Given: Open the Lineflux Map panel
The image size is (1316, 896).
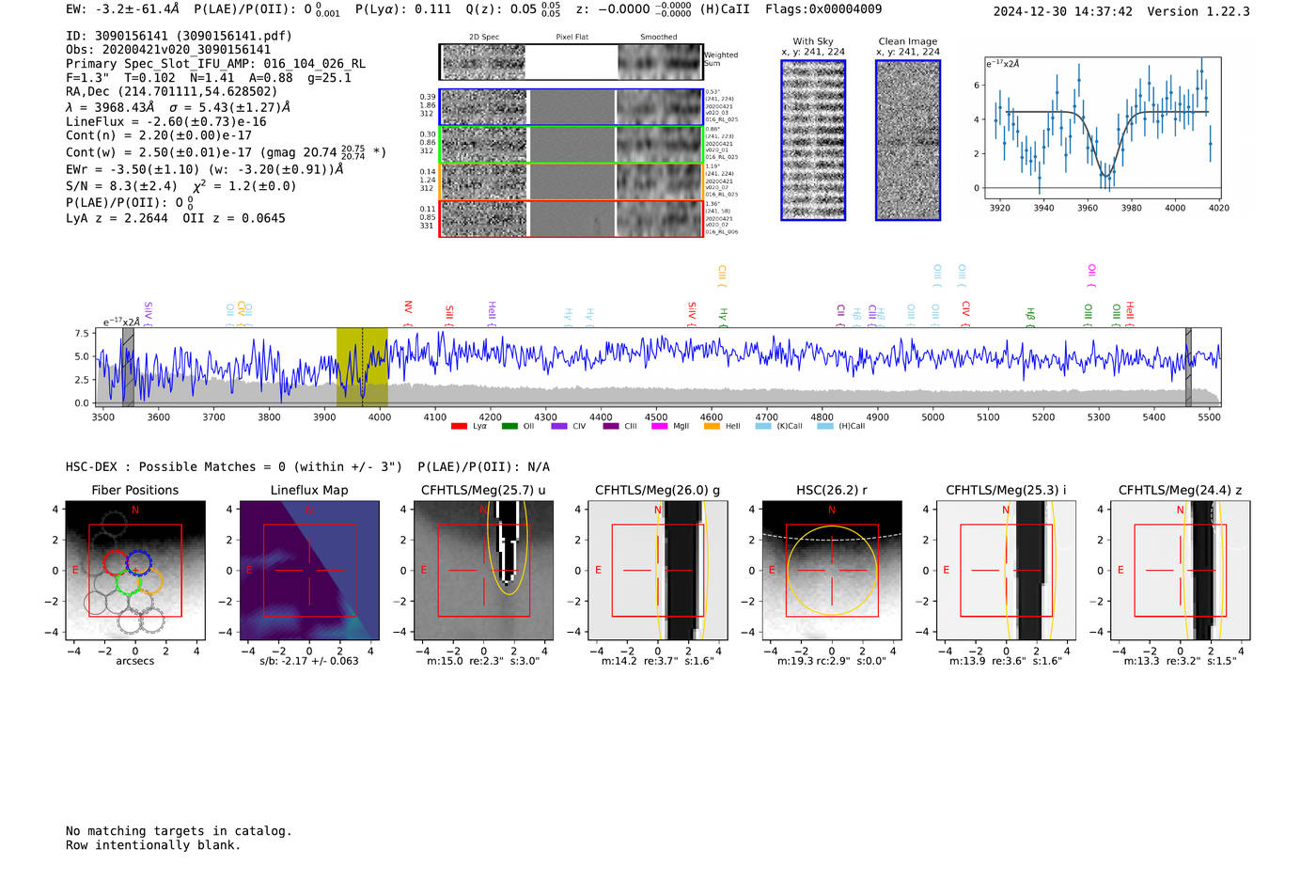Looking at the screenshot, I should [x=309, y=571].
